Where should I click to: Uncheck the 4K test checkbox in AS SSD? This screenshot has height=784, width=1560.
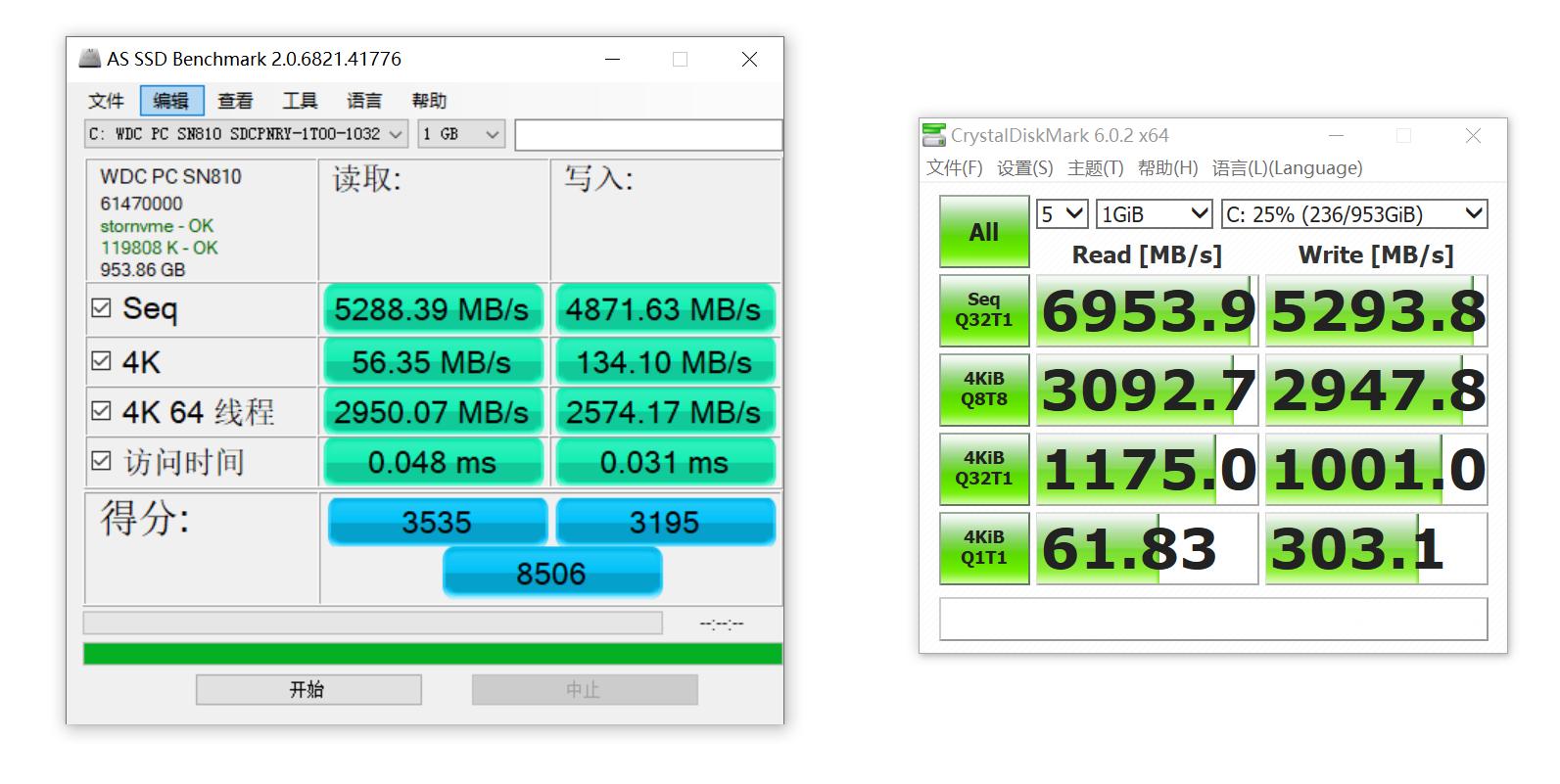pos(101,361)
